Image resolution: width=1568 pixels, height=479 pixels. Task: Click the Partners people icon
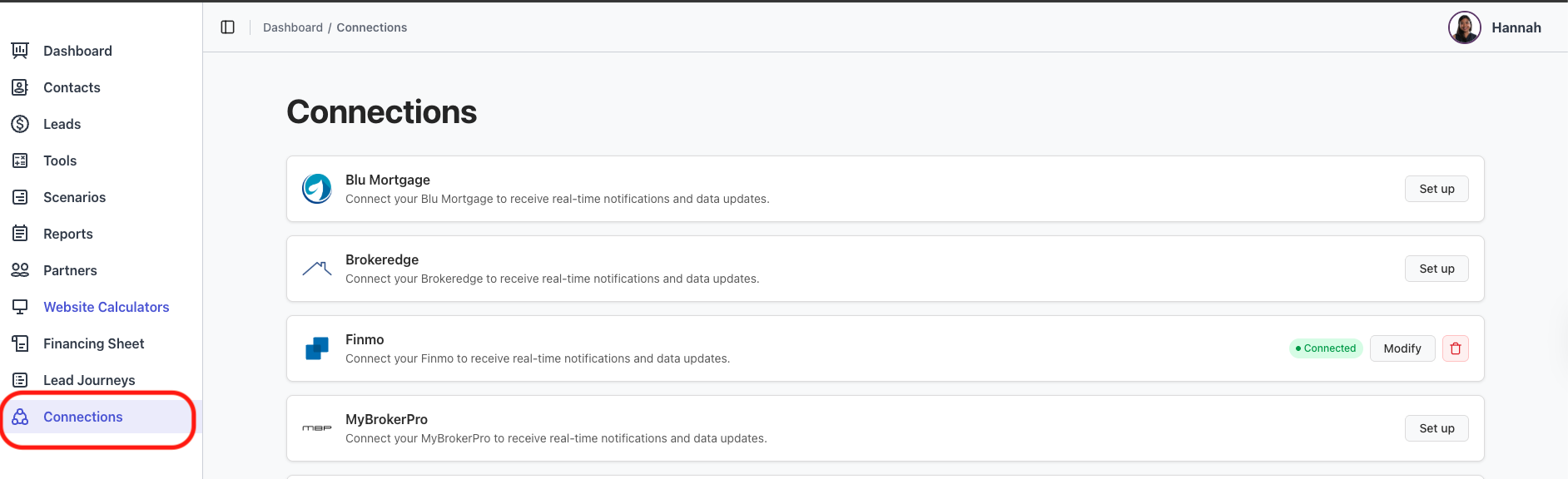pos(20,270)
